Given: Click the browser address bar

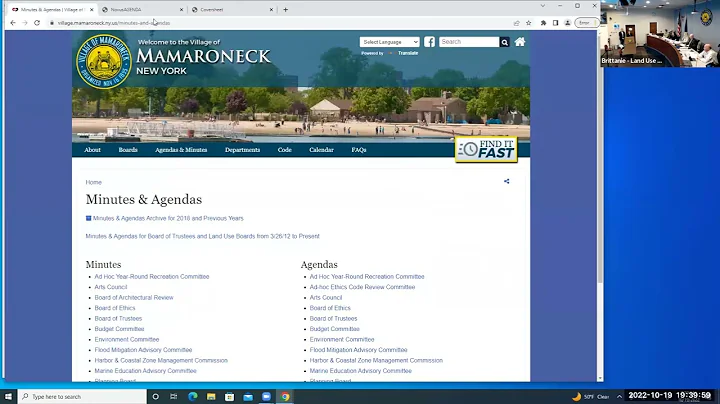Looking at the screenshot, I should (280, 22).
